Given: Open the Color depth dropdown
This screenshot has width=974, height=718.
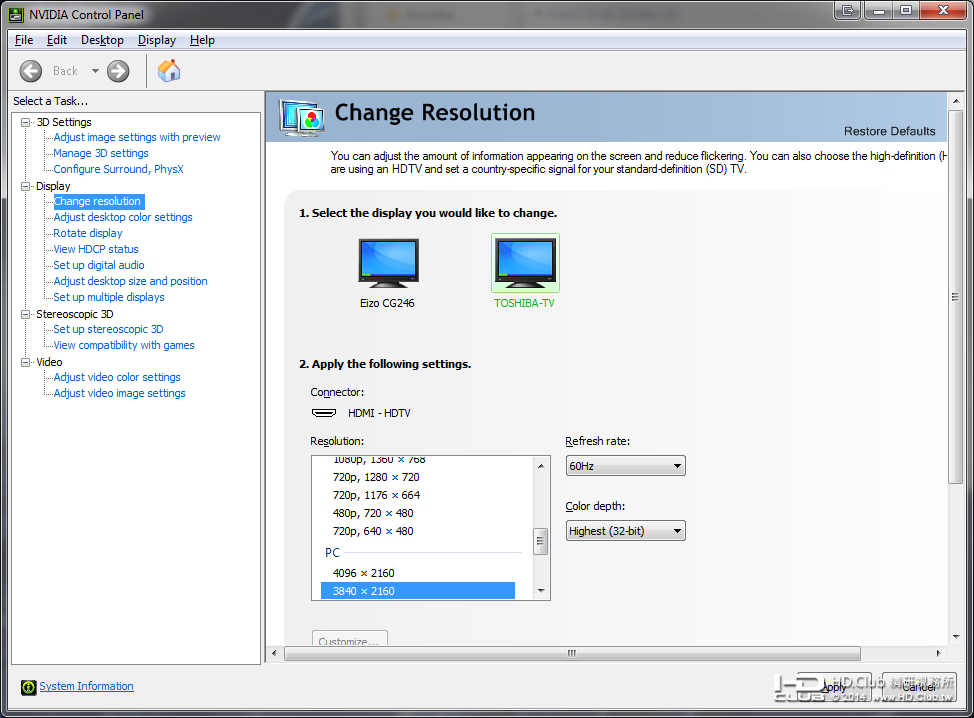Looking at the screenshot, I should coord(625,531).
